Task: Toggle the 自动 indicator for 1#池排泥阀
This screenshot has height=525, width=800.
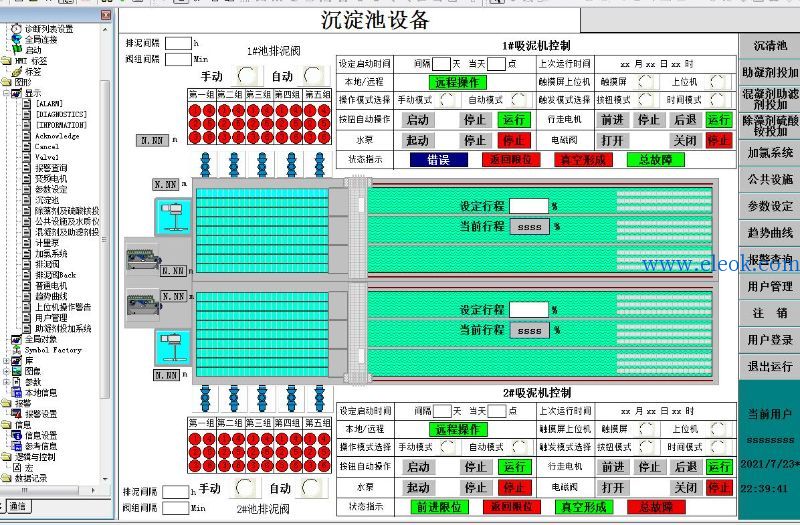Action: [313, 77]
